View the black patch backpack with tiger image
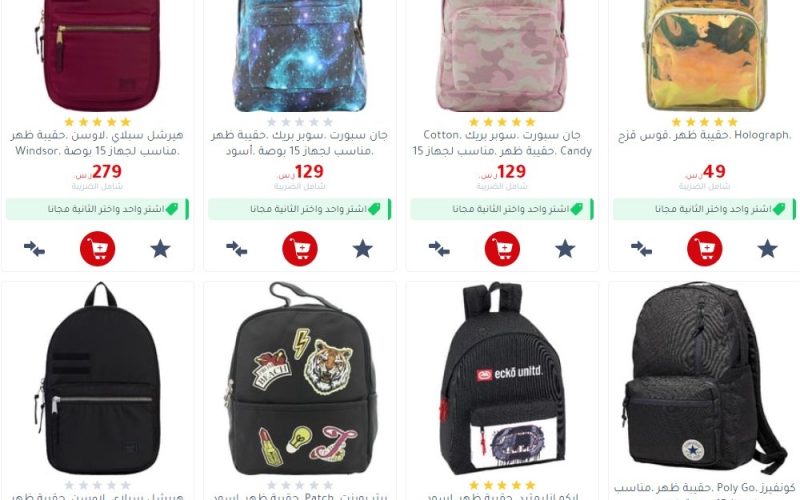 300,379
